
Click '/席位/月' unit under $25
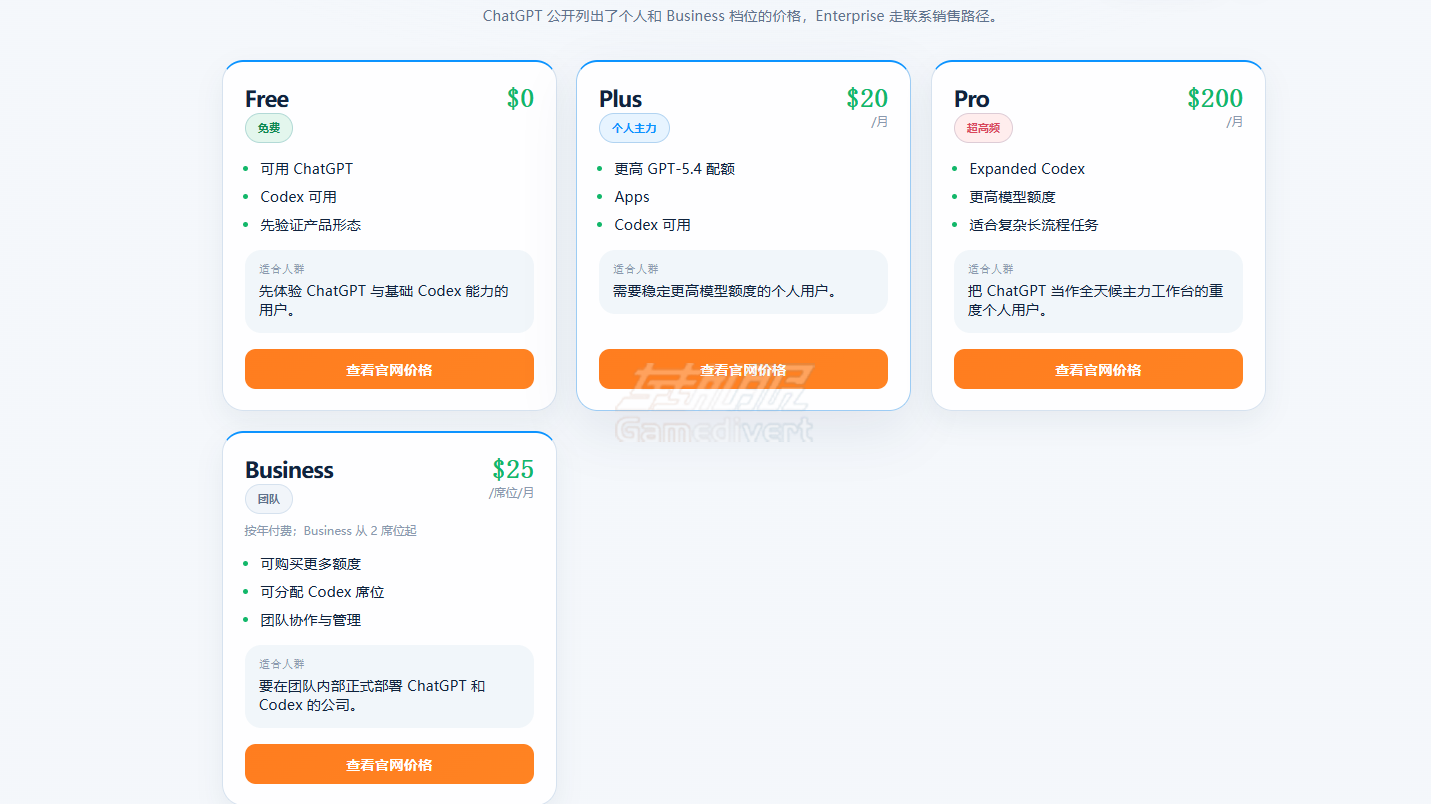[511, 493]
